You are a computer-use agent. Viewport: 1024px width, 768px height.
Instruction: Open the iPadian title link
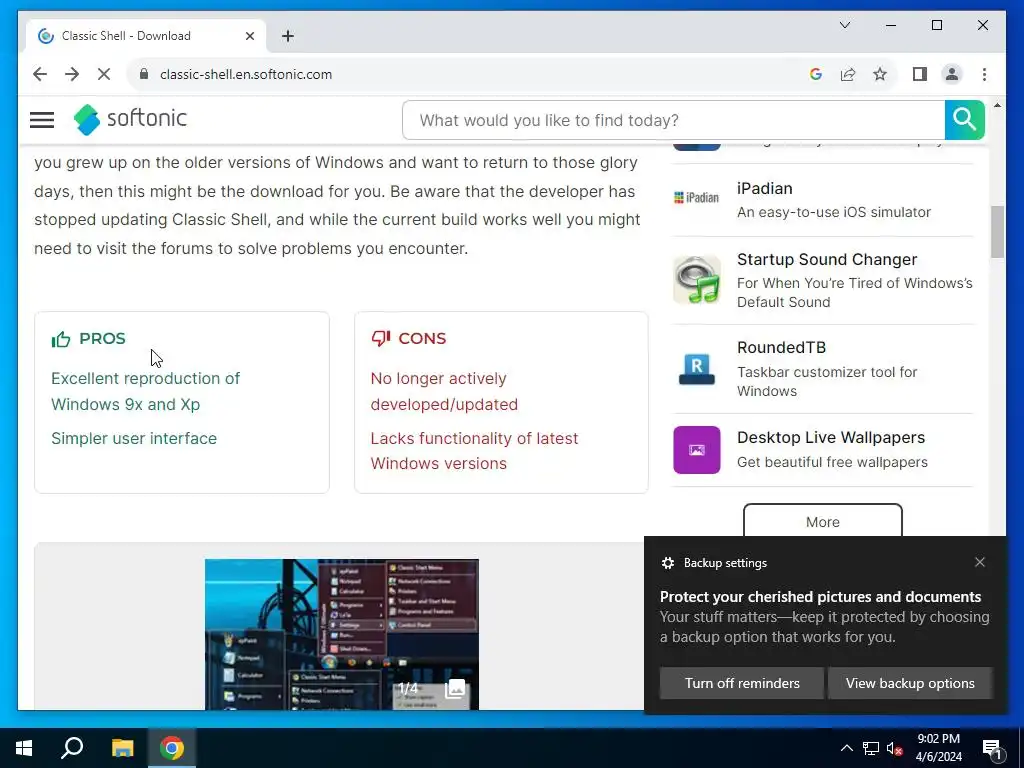(x=765, y=188)
